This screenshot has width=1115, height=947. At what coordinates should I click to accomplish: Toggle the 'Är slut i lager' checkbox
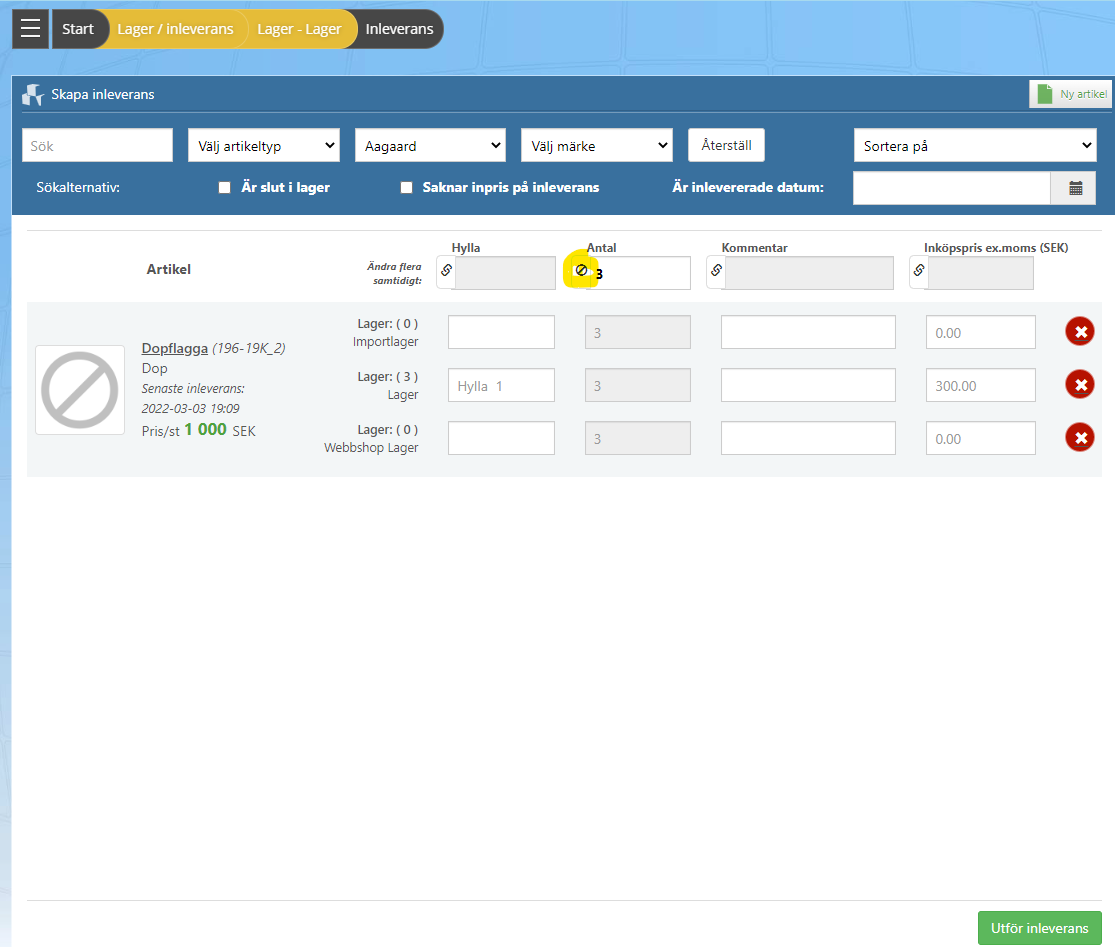click(x=225, y=188)
